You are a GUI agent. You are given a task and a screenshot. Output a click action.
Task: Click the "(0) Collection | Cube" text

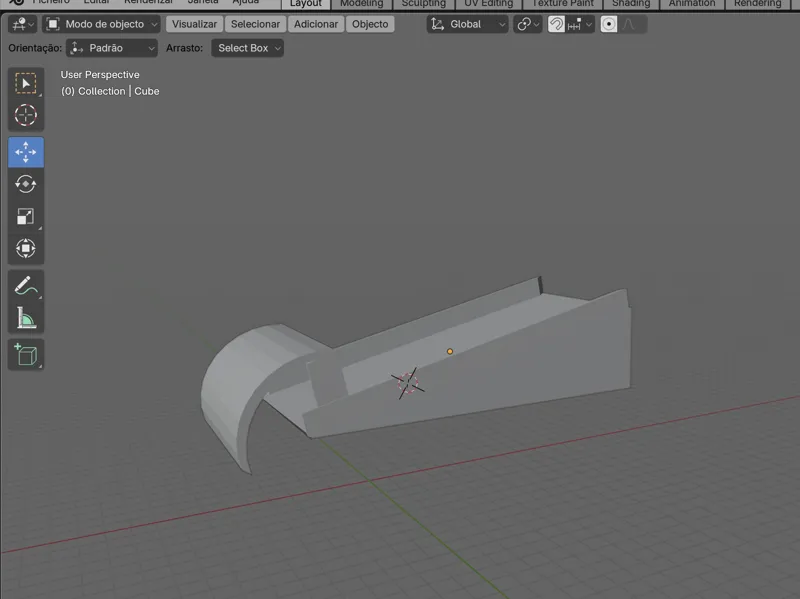(x=110, y=91)
